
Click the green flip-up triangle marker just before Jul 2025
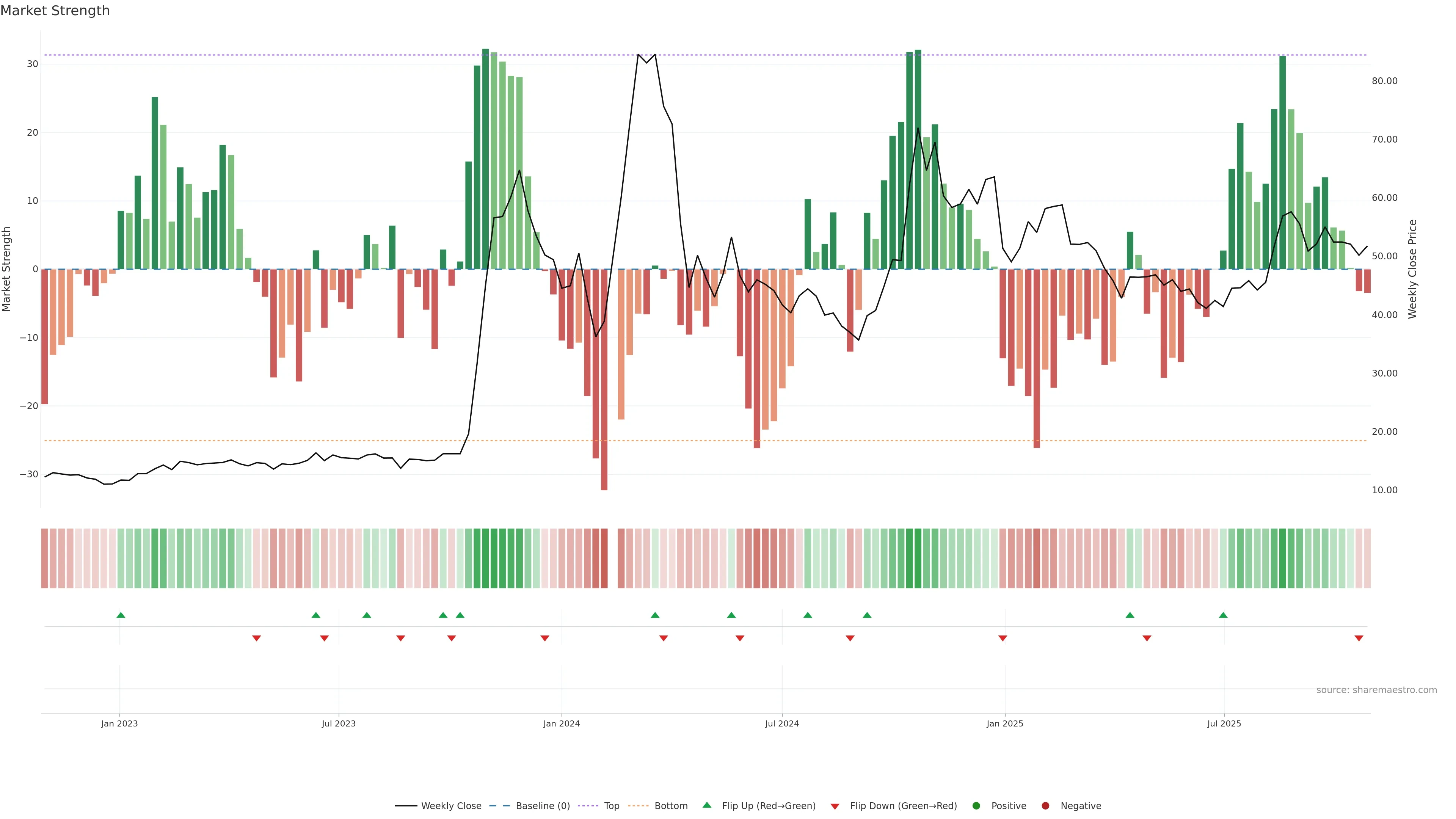point(1223,615)
